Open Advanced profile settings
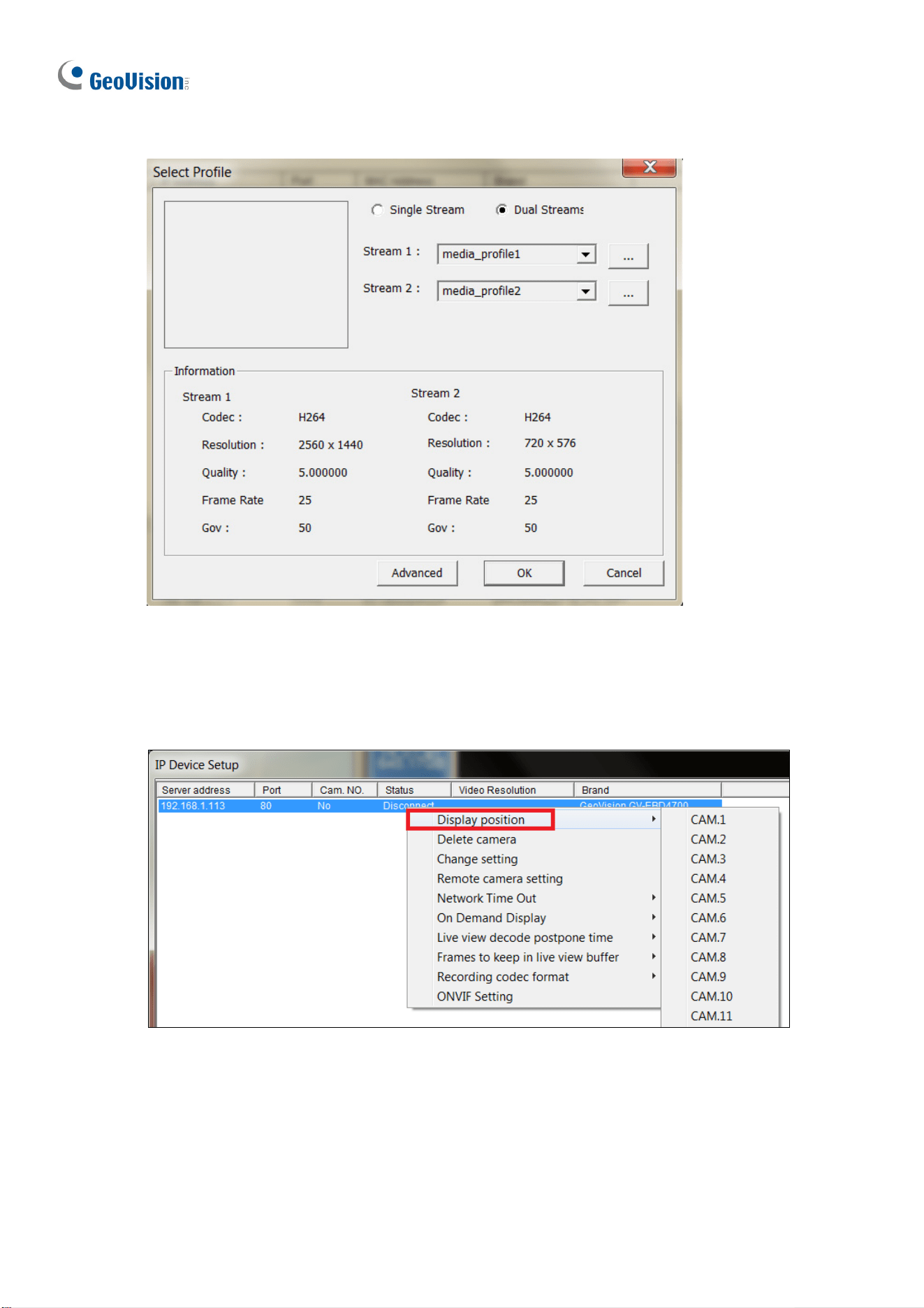924x1308 pixels. [x=417, y=573]
